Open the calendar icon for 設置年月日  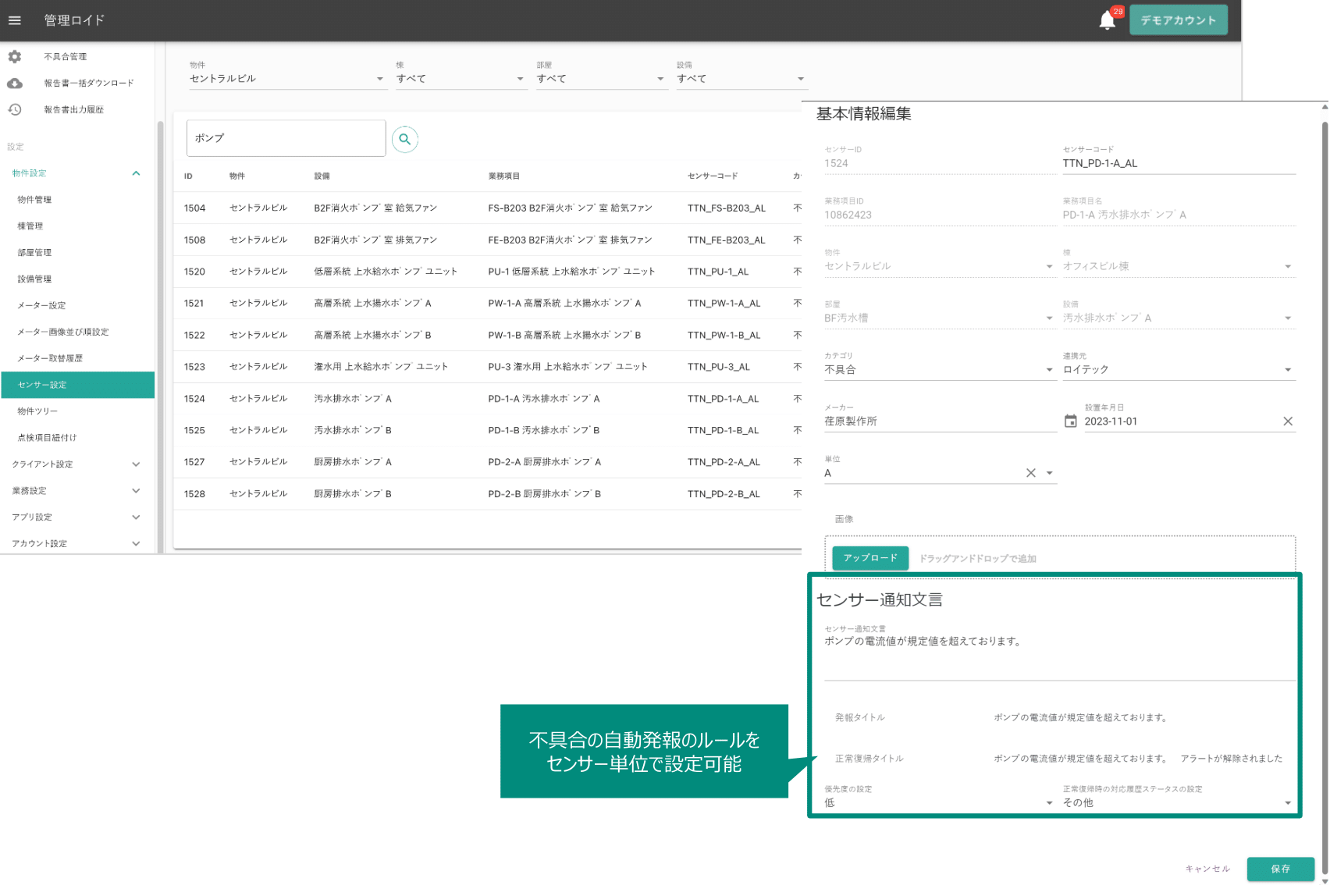pos(1071,421)
